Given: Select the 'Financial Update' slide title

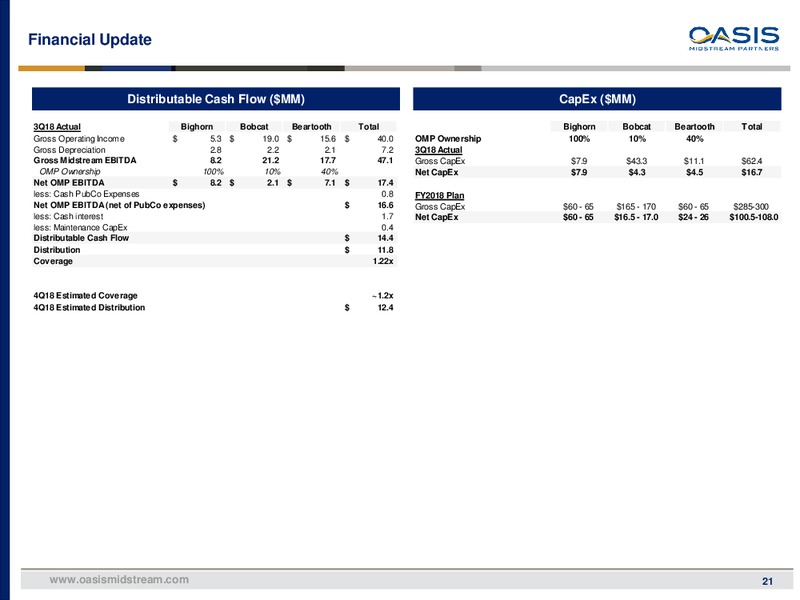Looking at the screenshot, I should [90, 39].
